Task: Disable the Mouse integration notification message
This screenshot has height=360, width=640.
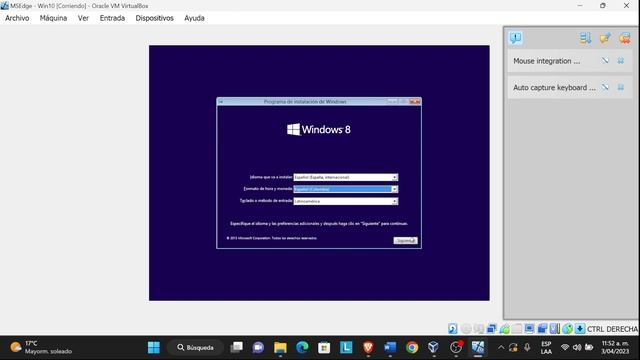Action: coord(605,61)
